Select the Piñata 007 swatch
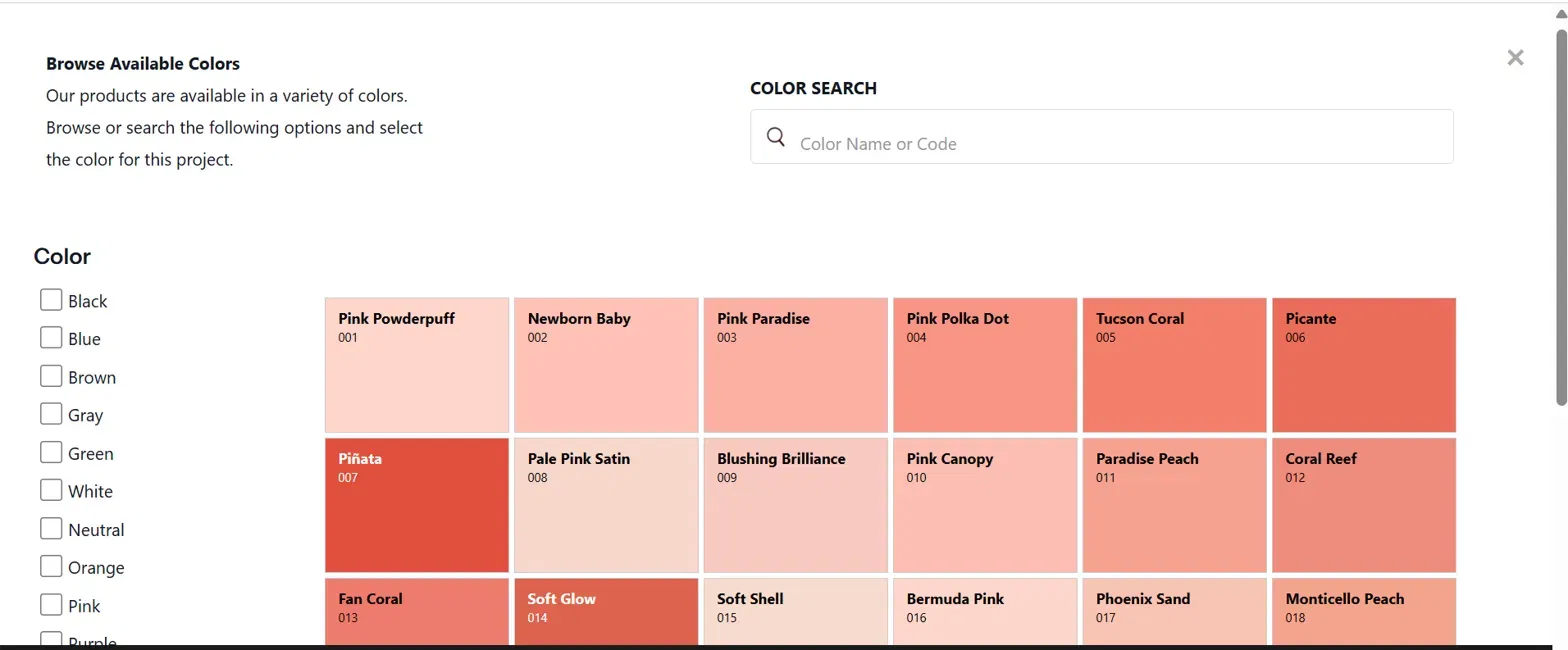This screenshot has height=650, width=1568. click(417, 505)
